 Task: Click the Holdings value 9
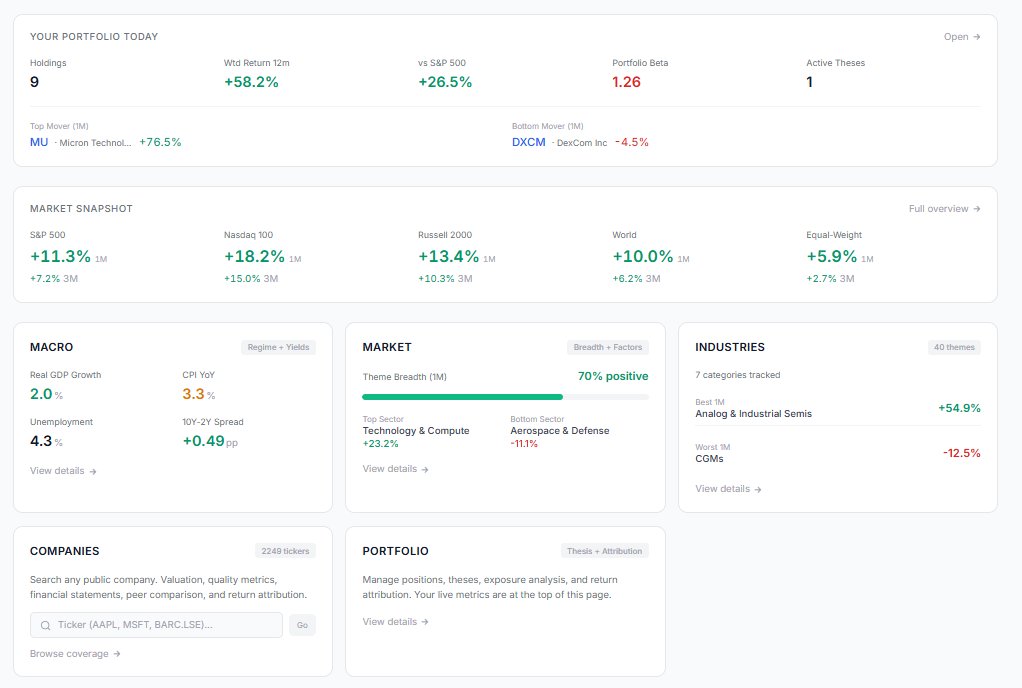35,82
